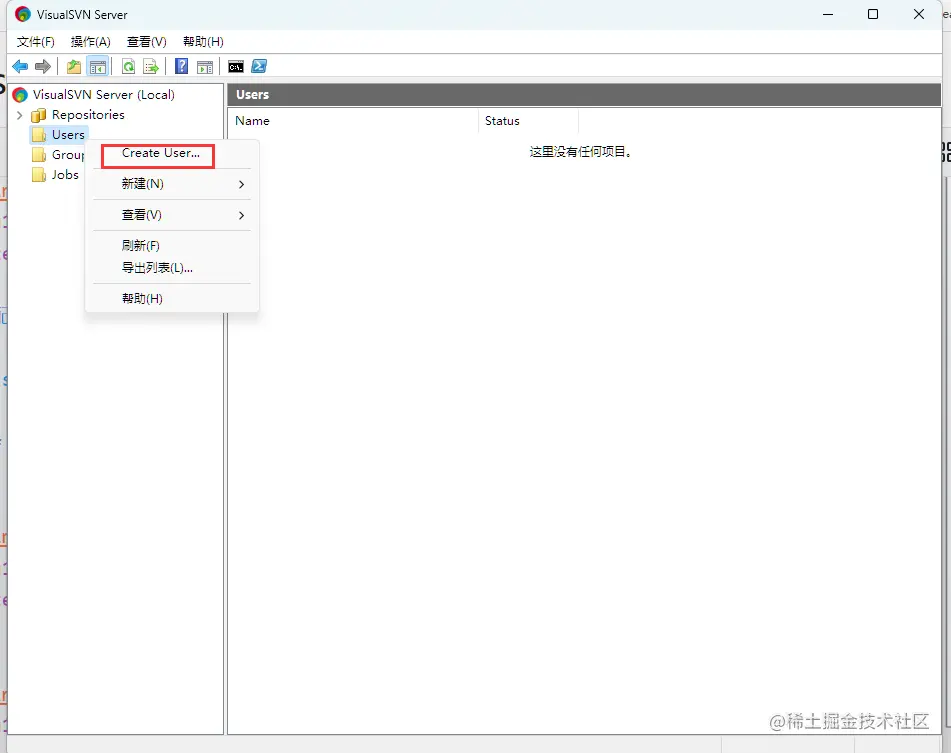Click the VisualSVN Server logo in the title bar
This screenshot has height=753, width=951.
(22, 14)
